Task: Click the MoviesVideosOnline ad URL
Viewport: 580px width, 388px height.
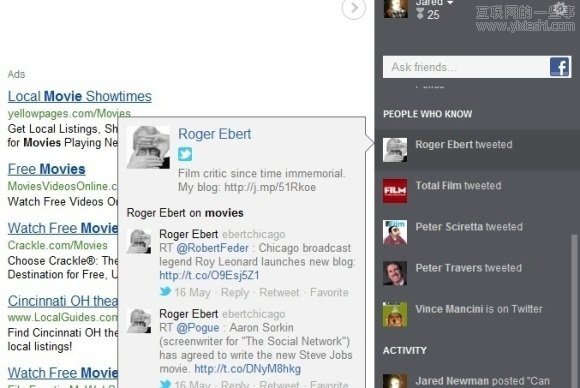Action: 63,186
